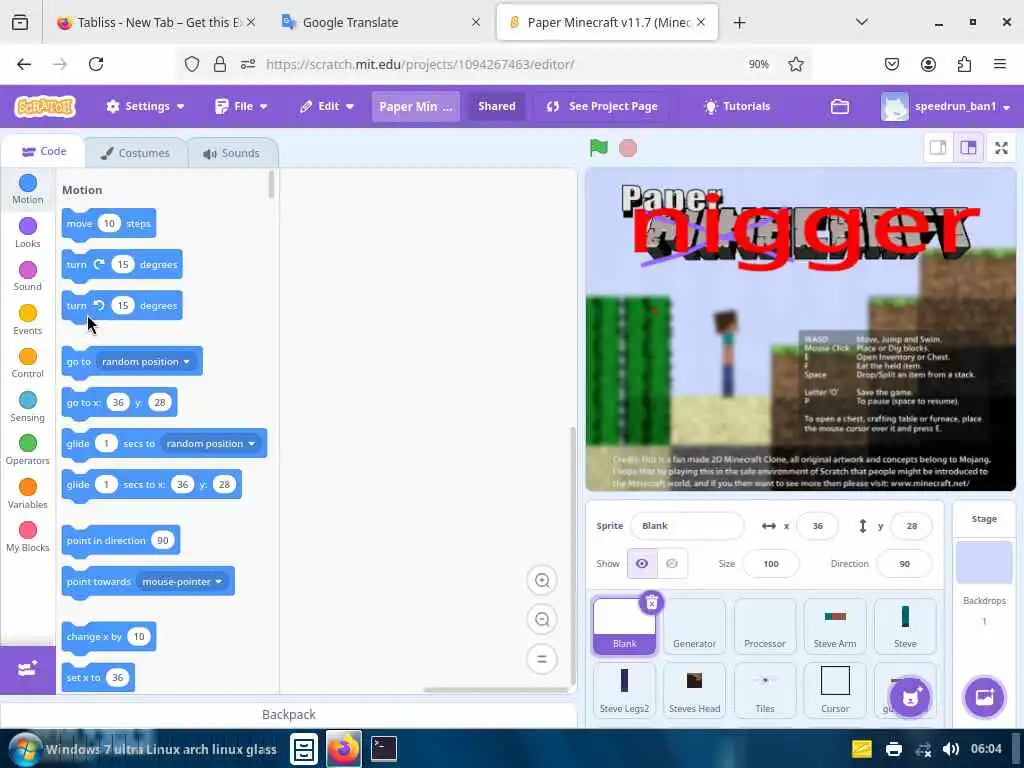Select the Looks block category

[27, 233]
